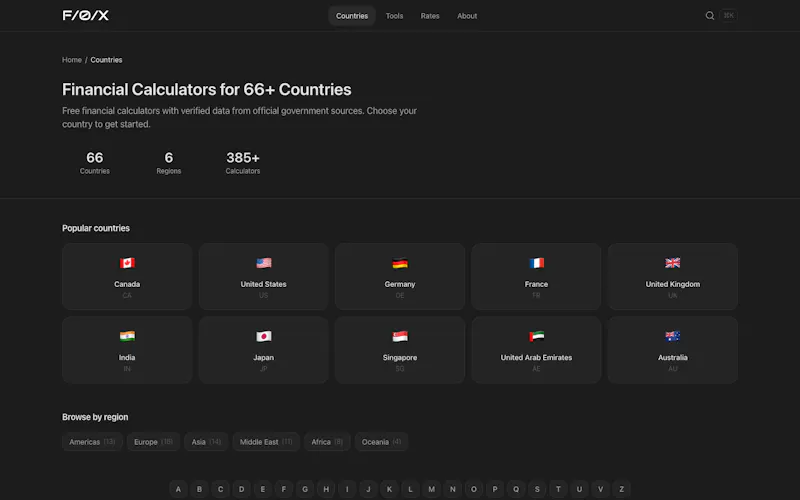The height and width of the screenshot is (500, 800).
Task: Open the United Arab Emirates name label
Action: tap(536, 358)
